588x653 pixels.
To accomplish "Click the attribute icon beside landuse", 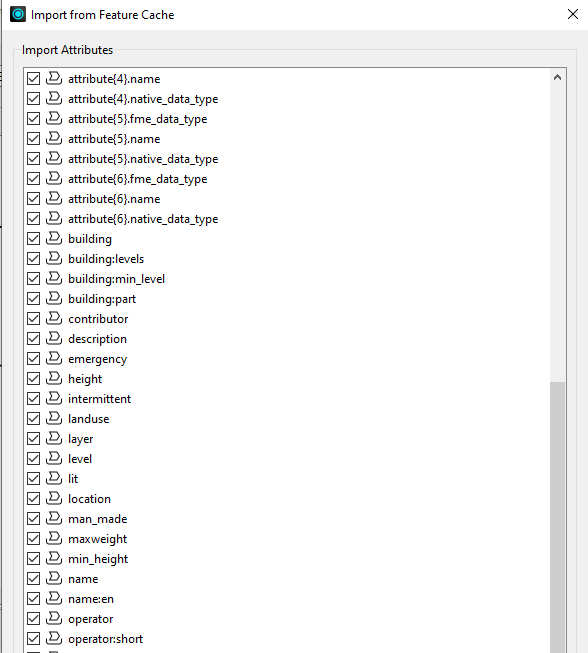I will (54, 418).
